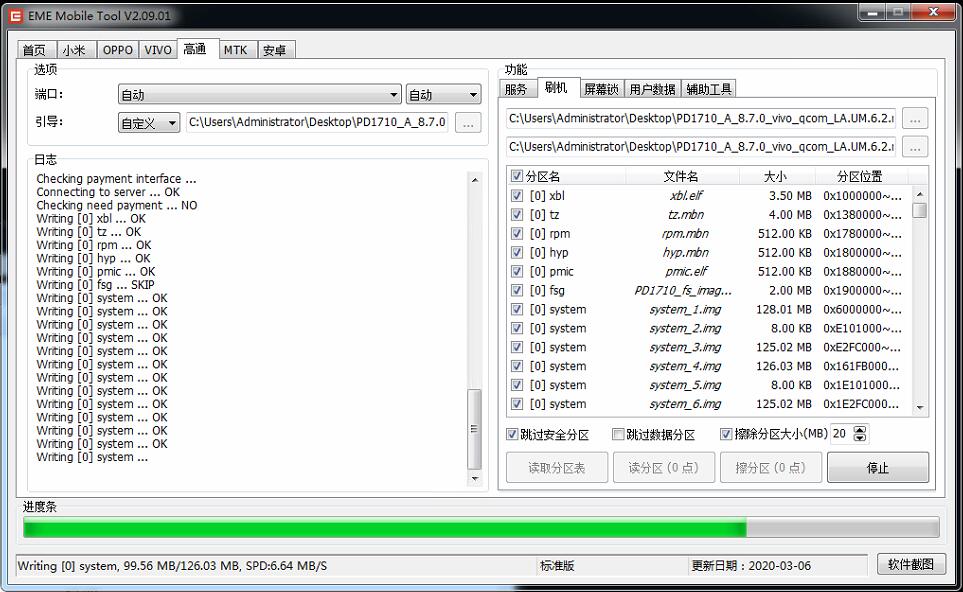Toggle the rpm partition checkbox
This screenshot has width=963, height=592.
pyautogui.click(x=517, y=233)
